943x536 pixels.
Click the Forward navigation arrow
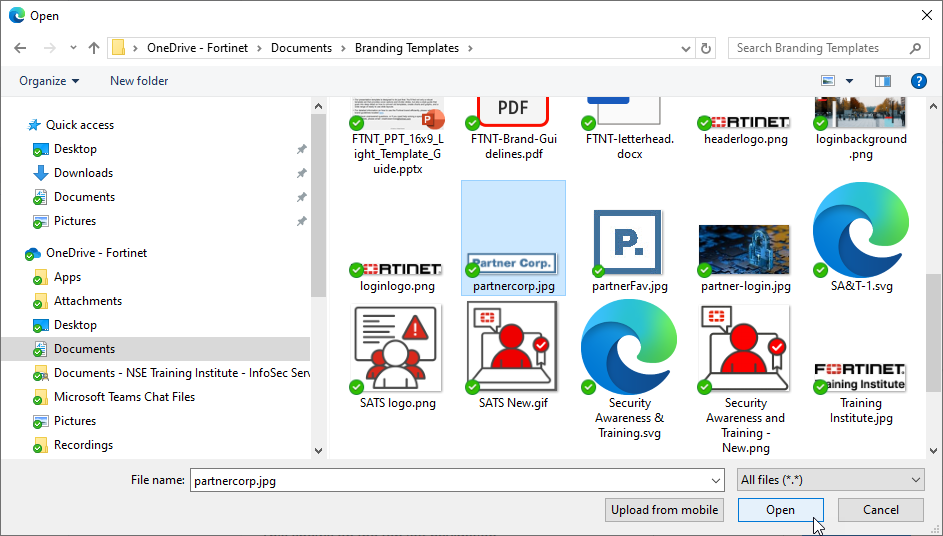(x=49, y=48)
